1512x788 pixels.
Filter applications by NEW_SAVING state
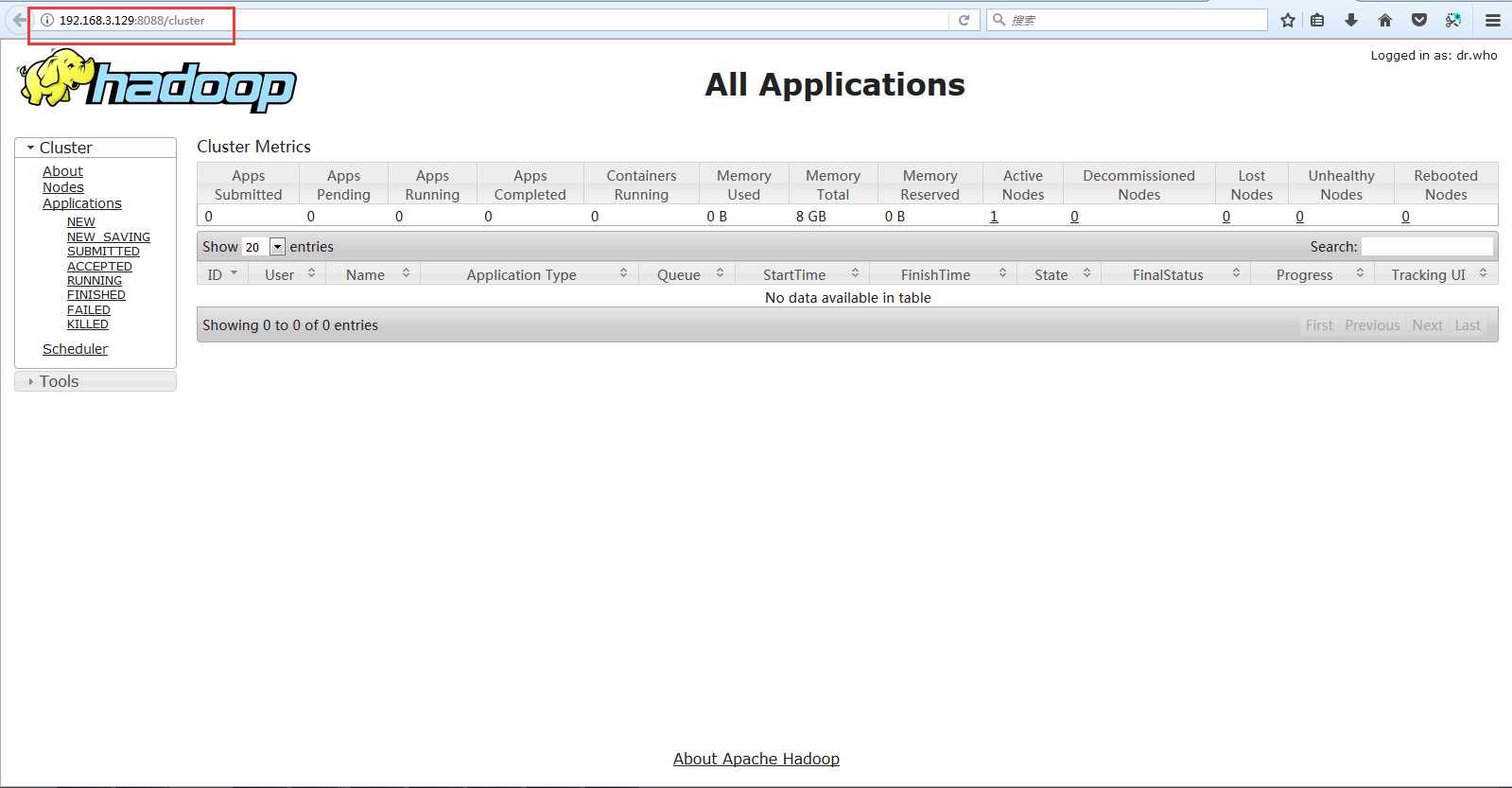[x=109, y=237]
